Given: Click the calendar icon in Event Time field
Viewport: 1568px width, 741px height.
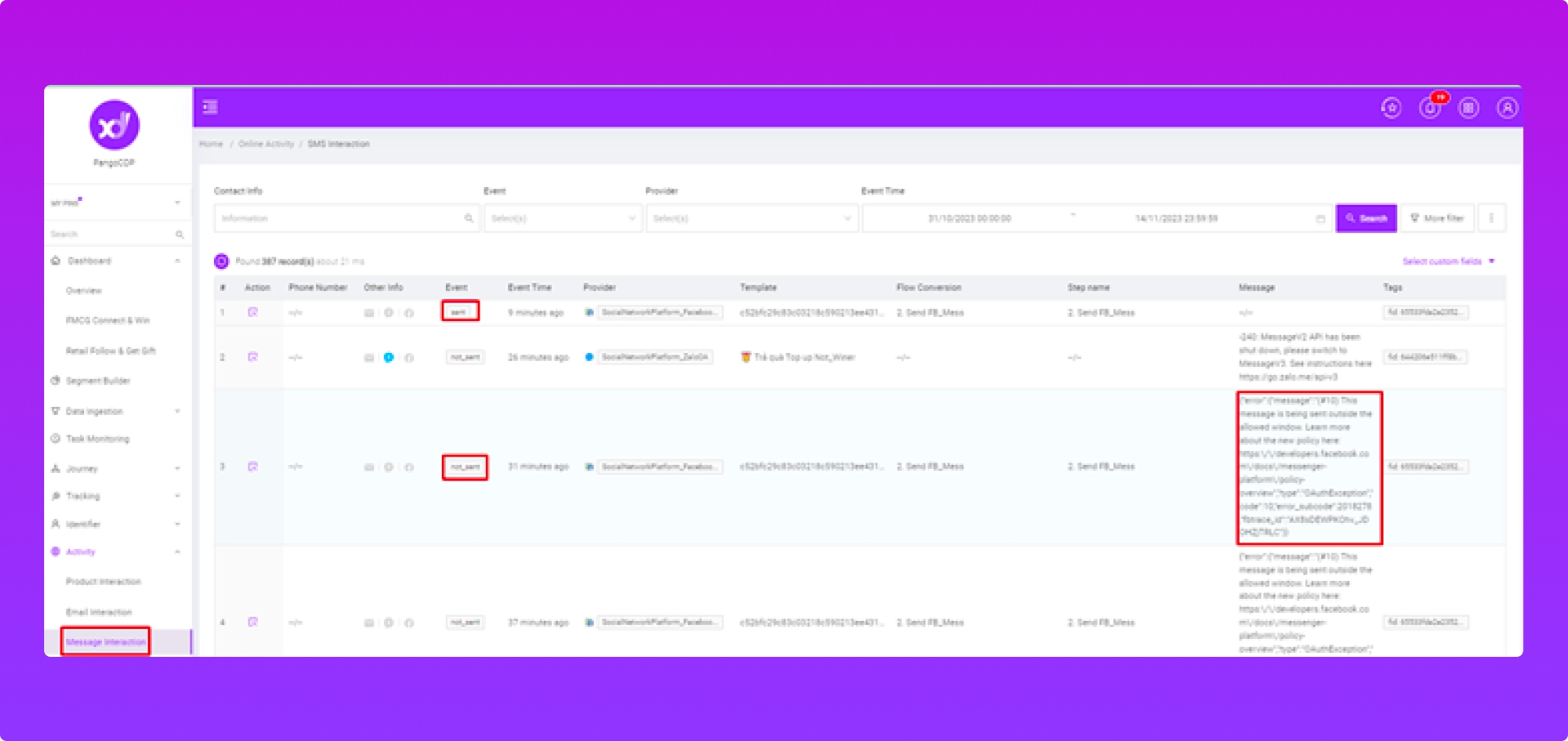Looking at the screenshot, I should pyautogui.click(x=1320, y=219).
